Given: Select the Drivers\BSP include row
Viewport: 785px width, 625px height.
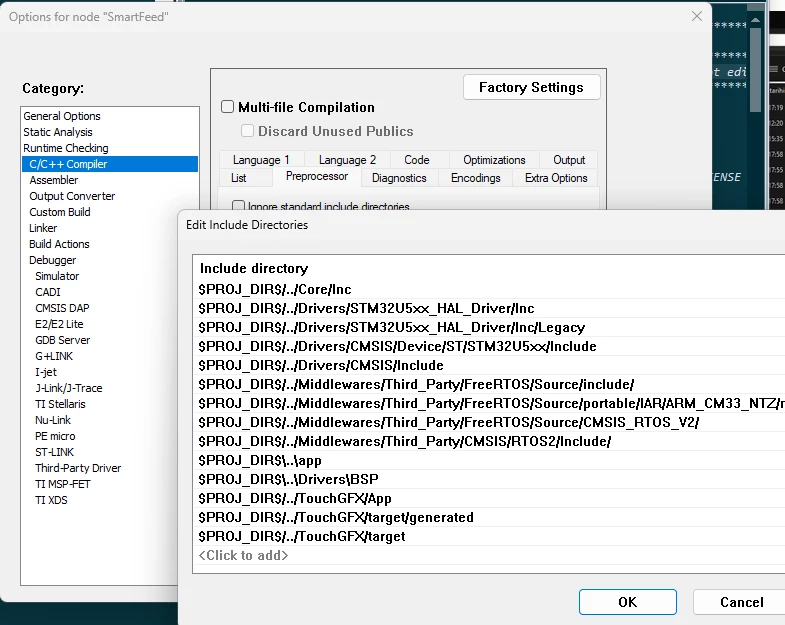Looking at the screenshot, I should pos(489,480).
